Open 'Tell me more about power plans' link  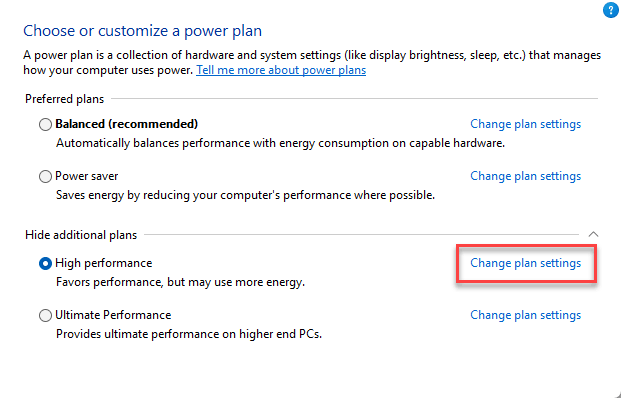(281, 70)
